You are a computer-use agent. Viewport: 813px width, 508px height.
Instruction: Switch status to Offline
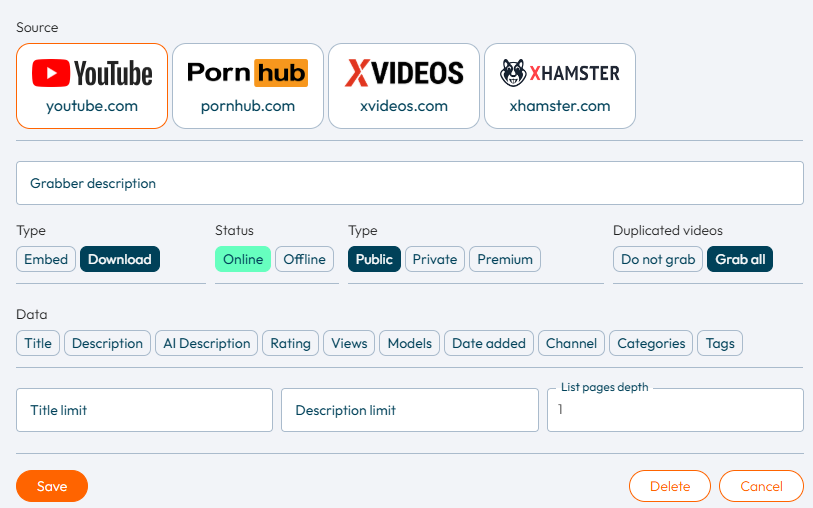click(x=304, y=259)
